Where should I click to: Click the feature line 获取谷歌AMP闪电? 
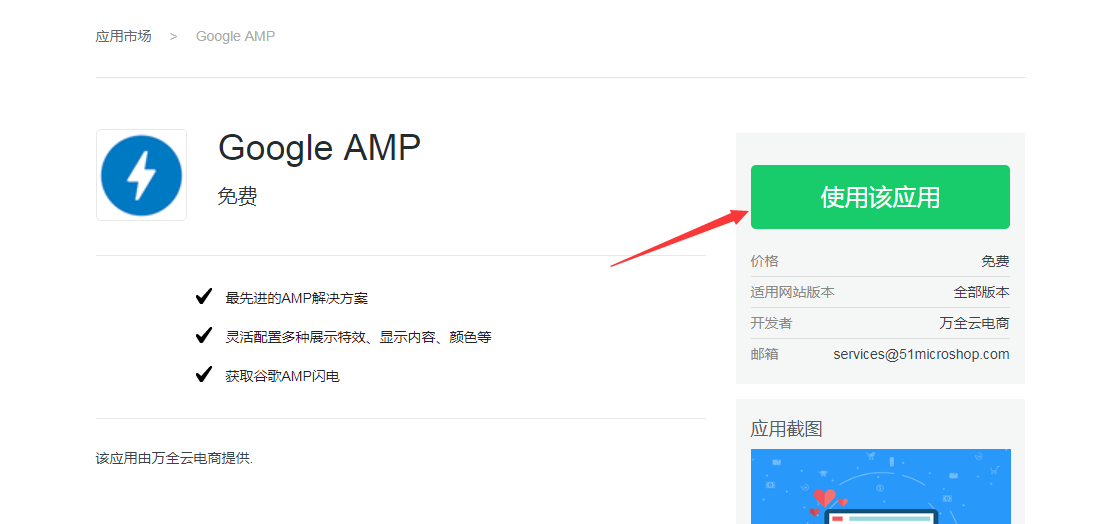[282, 376]
